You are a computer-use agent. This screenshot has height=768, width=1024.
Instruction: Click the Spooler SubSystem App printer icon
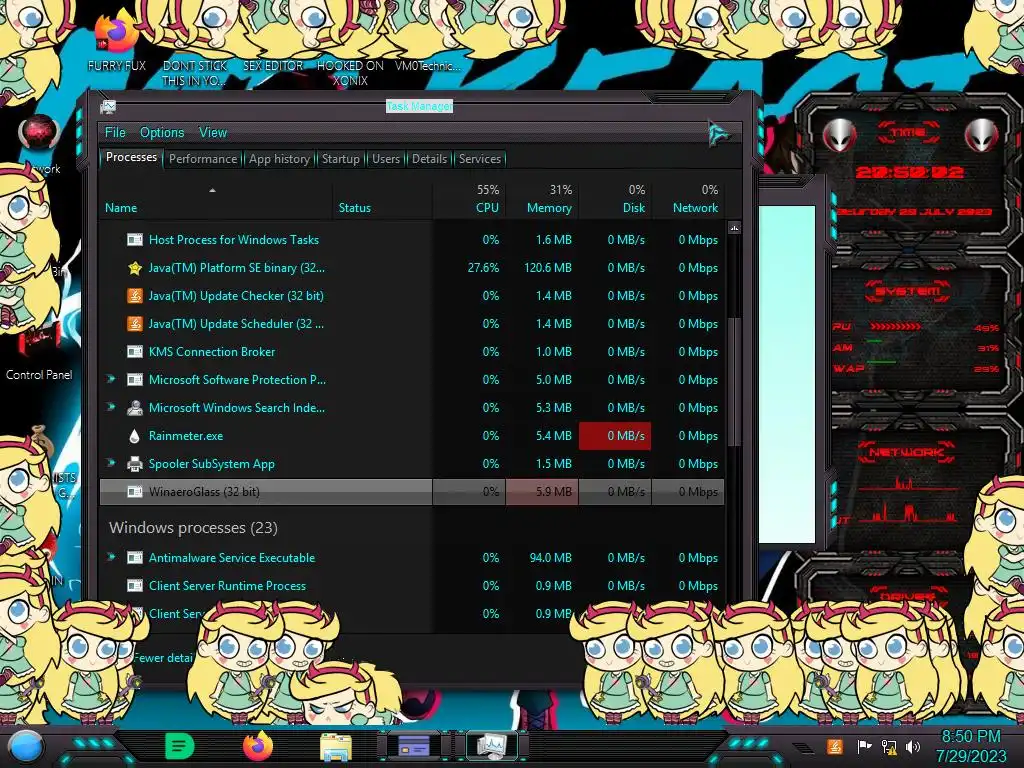point(135,464)
